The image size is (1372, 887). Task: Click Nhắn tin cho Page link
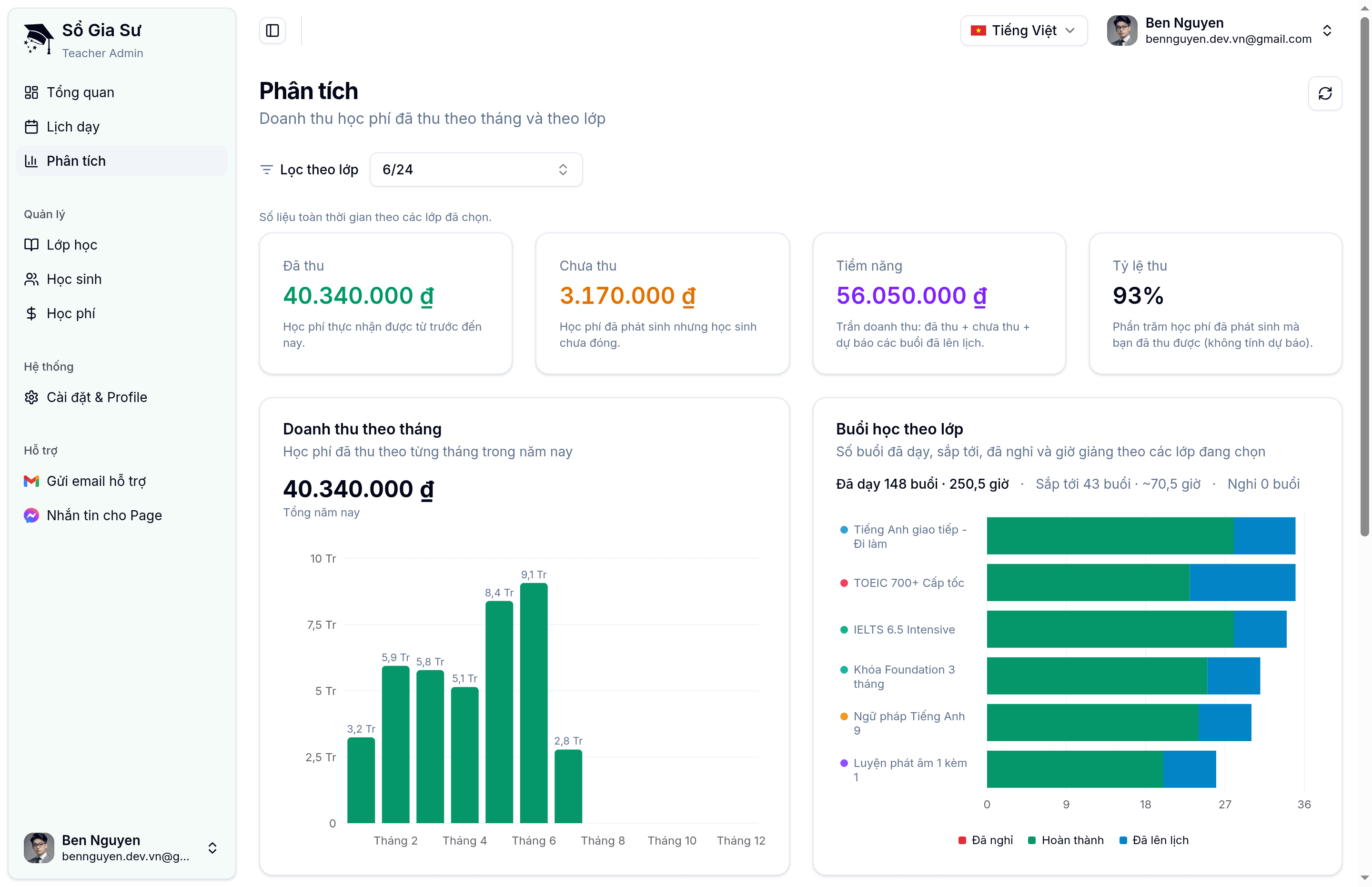(122, 515)
